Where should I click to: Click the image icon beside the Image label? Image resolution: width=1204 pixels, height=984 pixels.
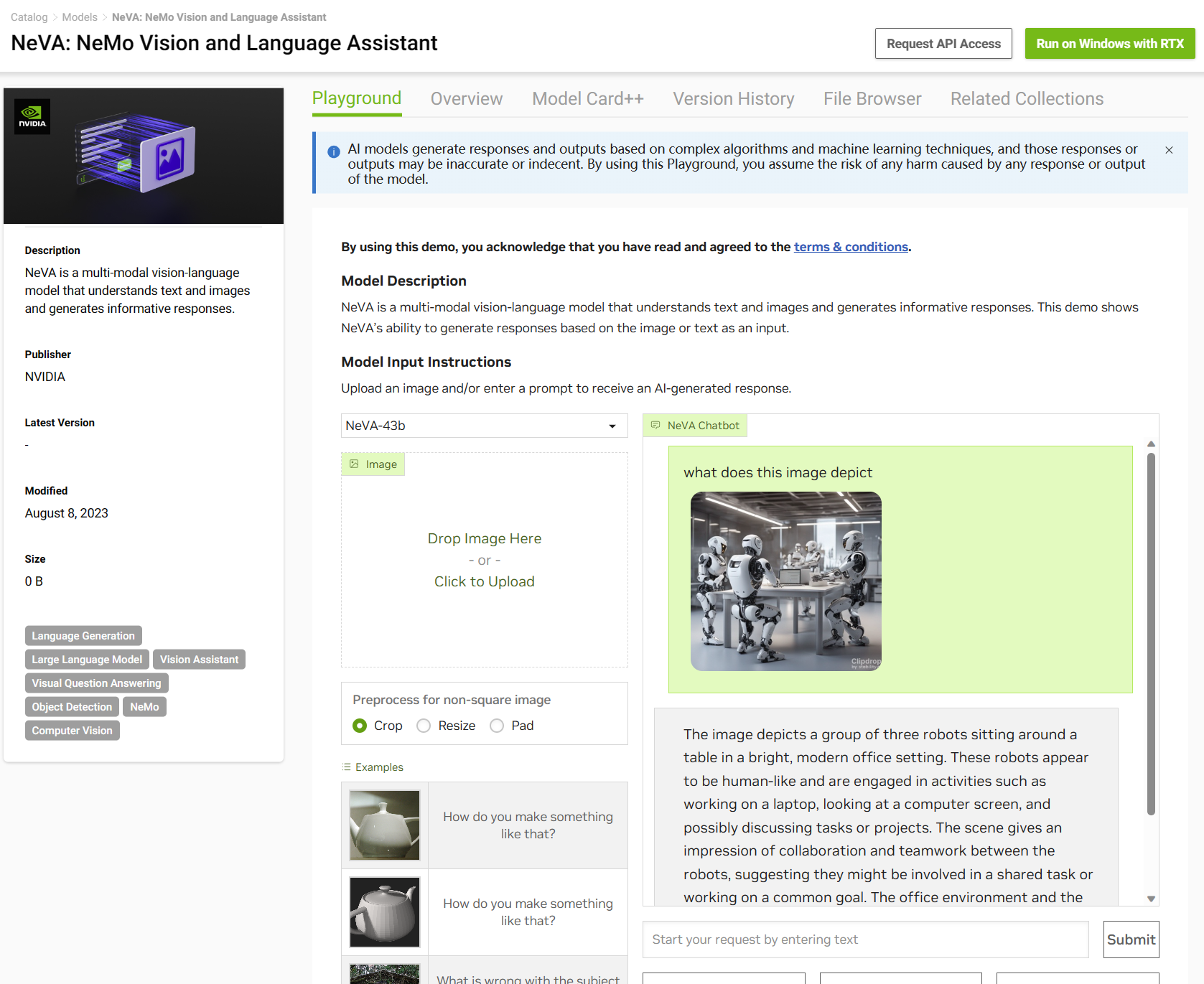tap(354, 464)
